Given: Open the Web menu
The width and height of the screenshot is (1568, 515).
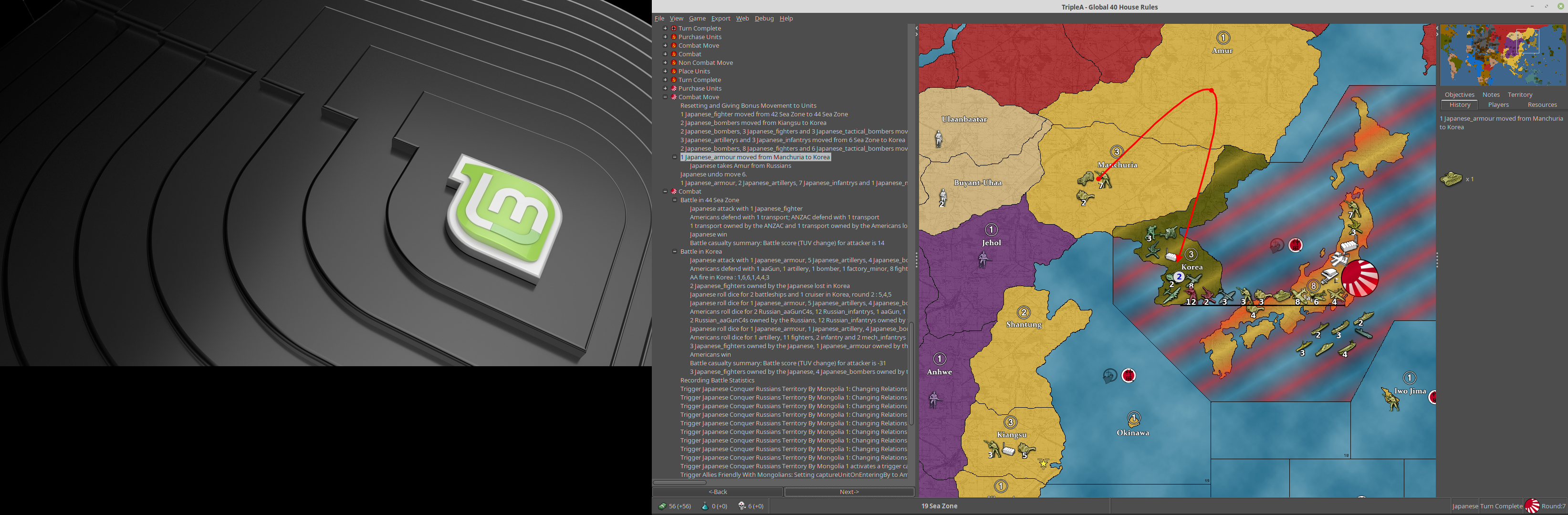Looking at the screenshot, I should click(x=742, y=18).
